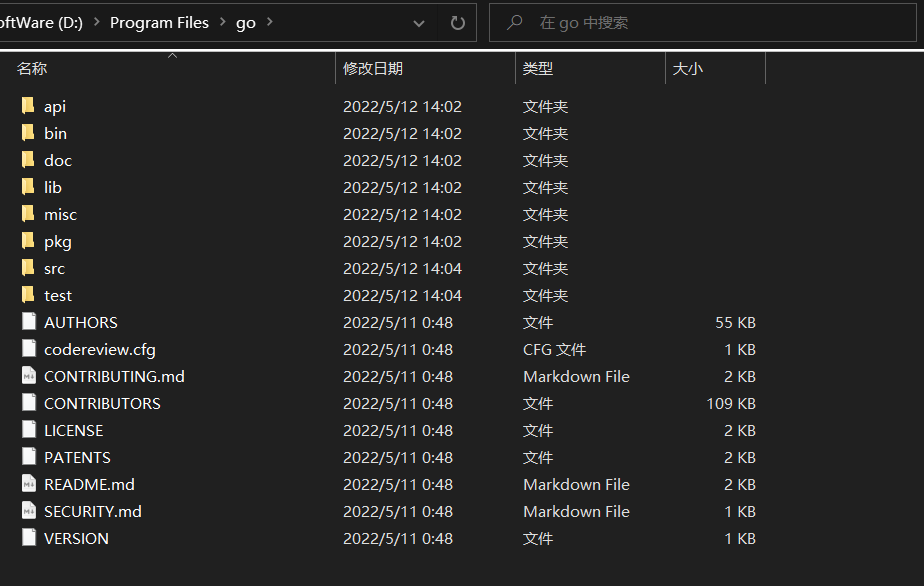Expand chevron after go in breadcrumb
Viewport: 924px width, 586px height.
pos(270,22)
